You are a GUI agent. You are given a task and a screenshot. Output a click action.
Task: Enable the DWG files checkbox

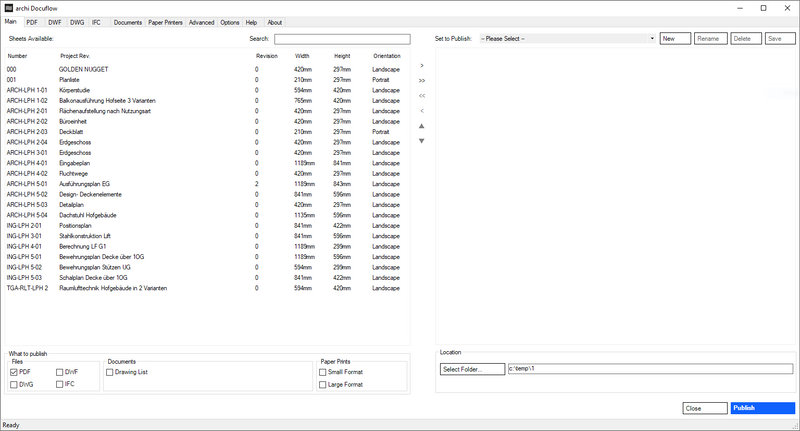point(14,384)
